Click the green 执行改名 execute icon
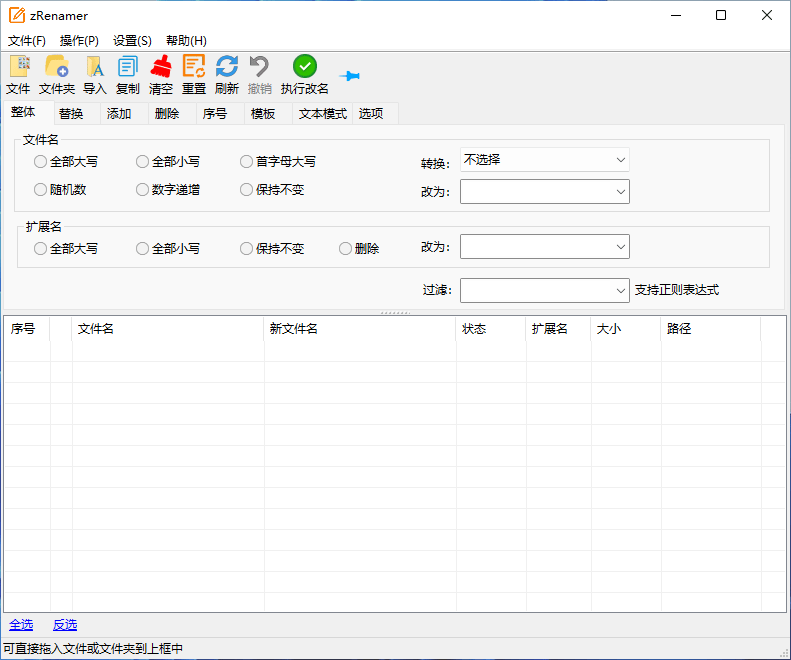This screenshot has width=791, height=660. 304,67
